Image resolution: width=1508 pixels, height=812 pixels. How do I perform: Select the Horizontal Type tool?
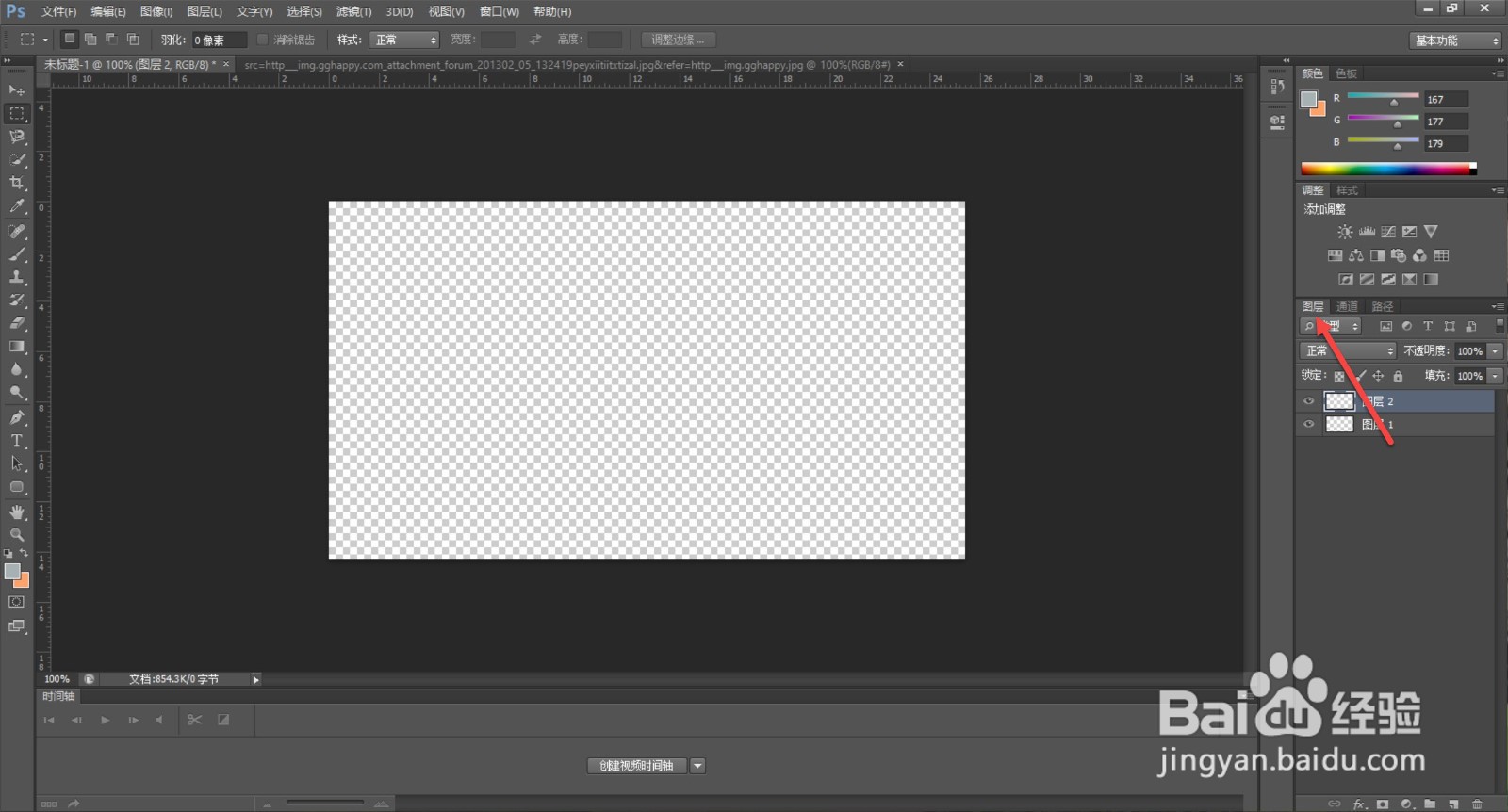(x=17, y=440)
